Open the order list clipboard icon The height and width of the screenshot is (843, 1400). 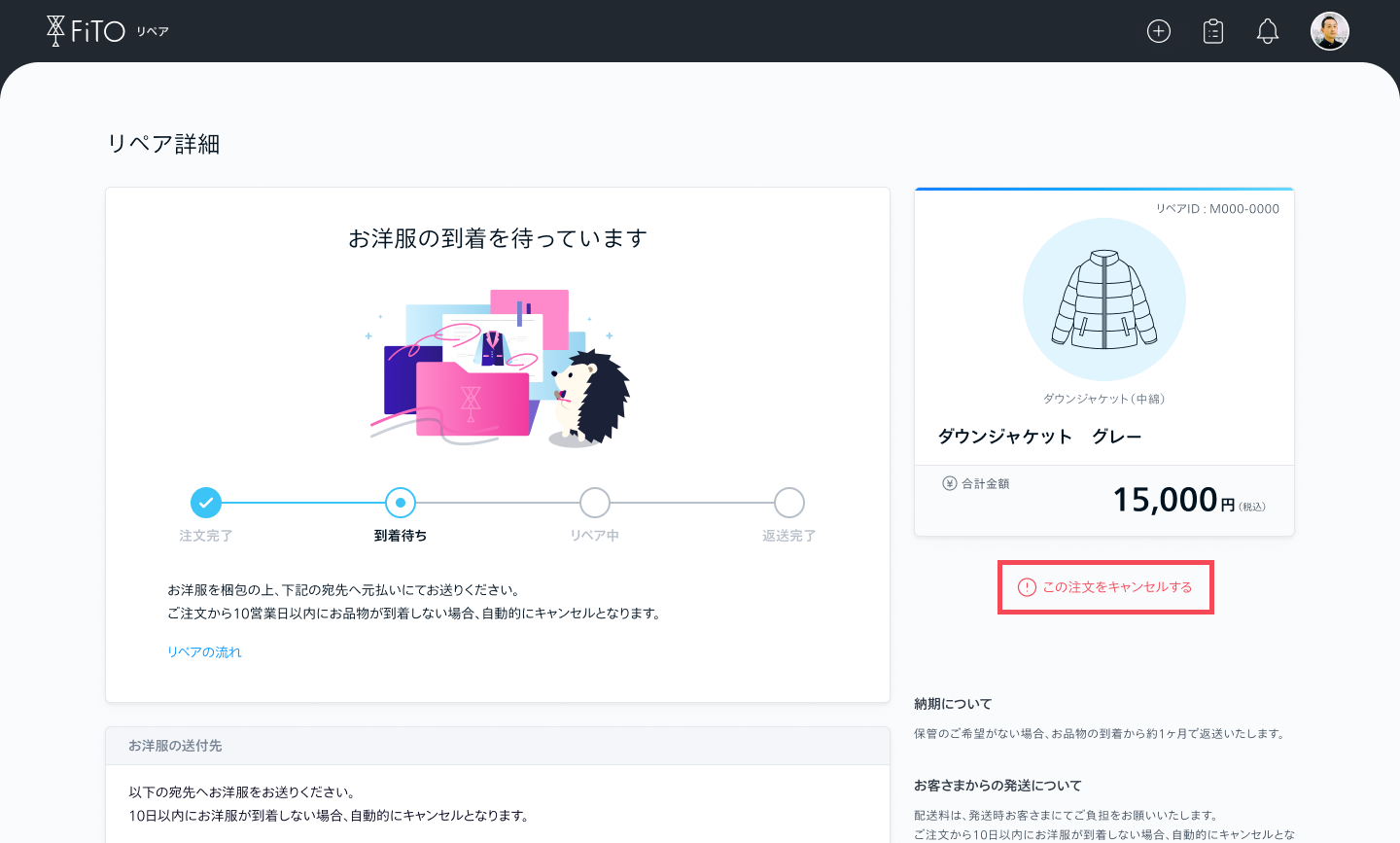click(1212, 30)
